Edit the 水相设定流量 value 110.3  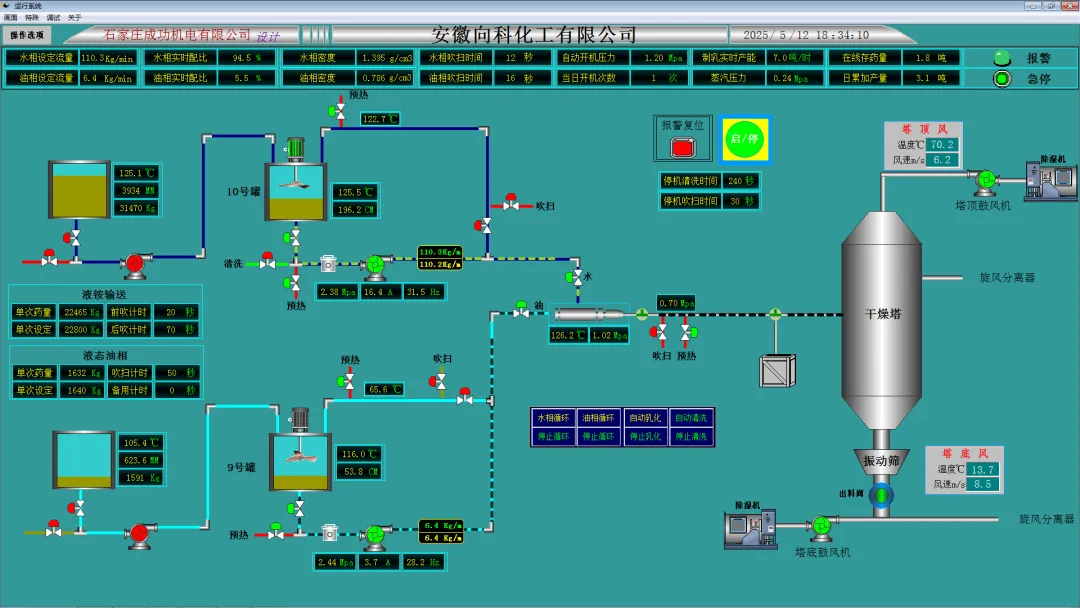pyautogui.click(x=107, y=58)
